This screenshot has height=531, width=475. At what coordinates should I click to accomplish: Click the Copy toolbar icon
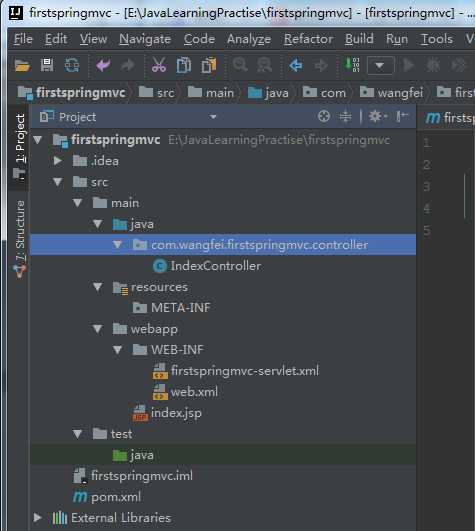[x=184, y=65]
